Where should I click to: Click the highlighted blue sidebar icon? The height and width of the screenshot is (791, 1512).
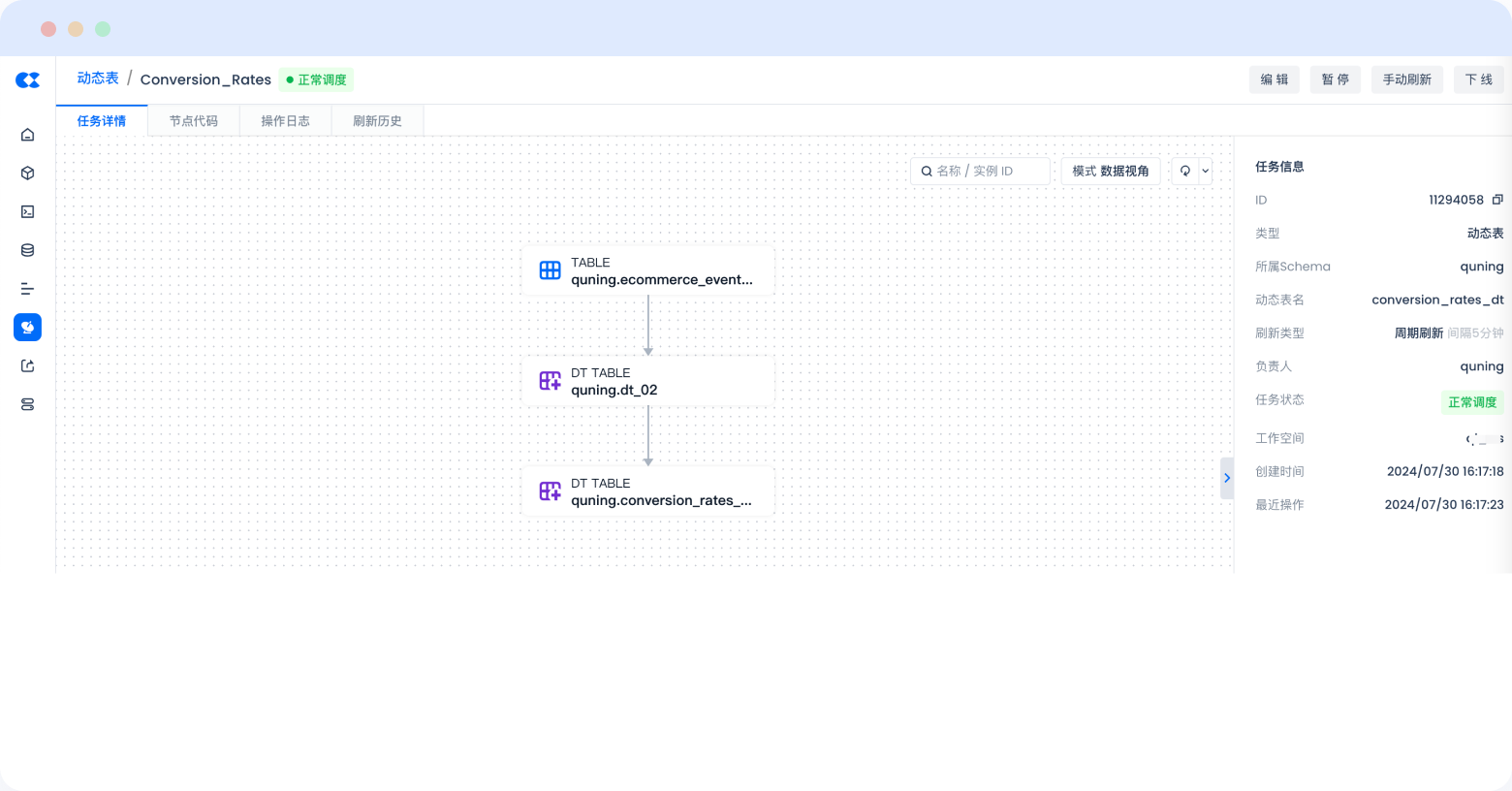click(x=27, y=328)
